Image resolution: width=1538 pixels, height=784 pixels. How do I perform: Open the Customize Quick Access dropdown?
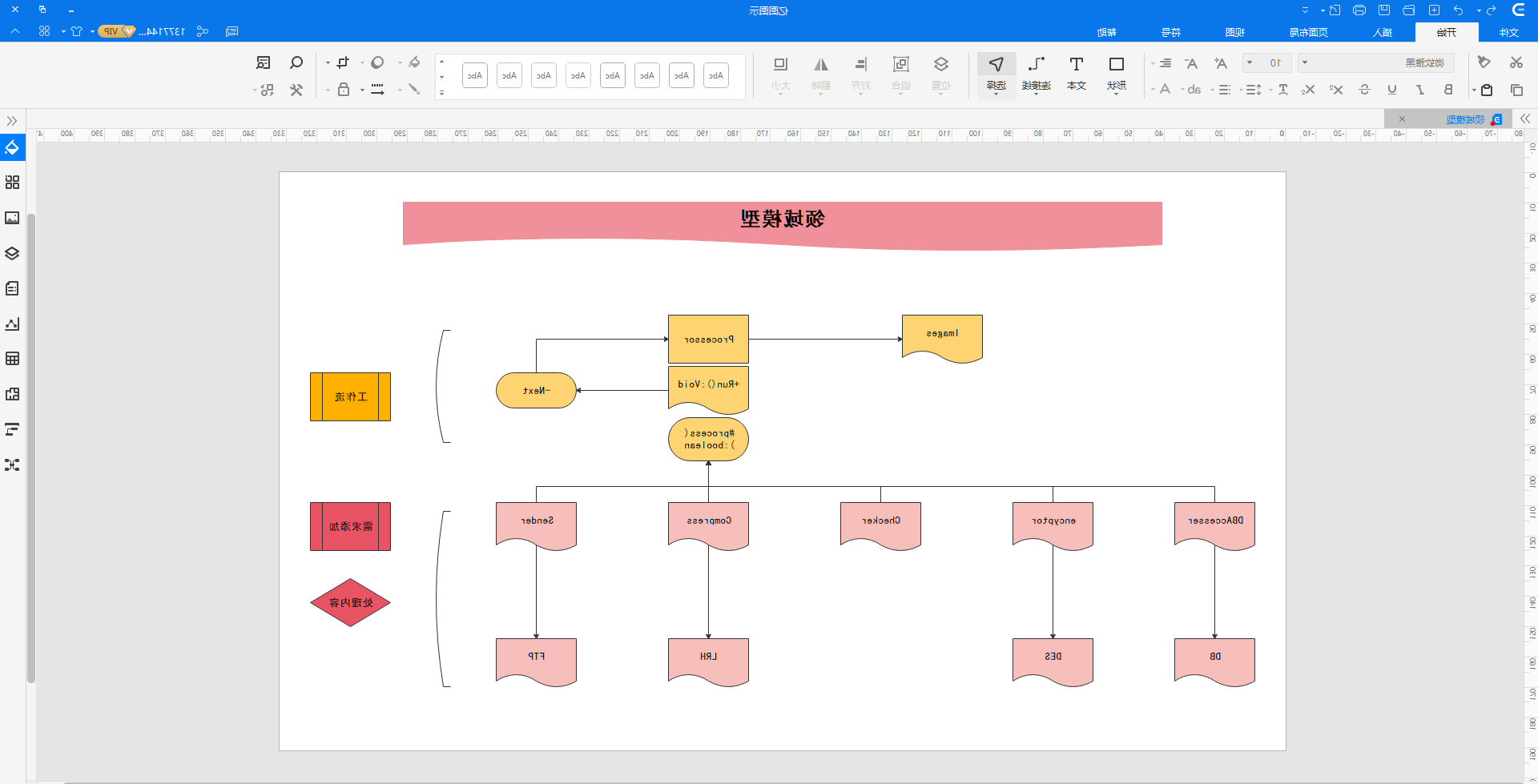[x=1305, y=10]
